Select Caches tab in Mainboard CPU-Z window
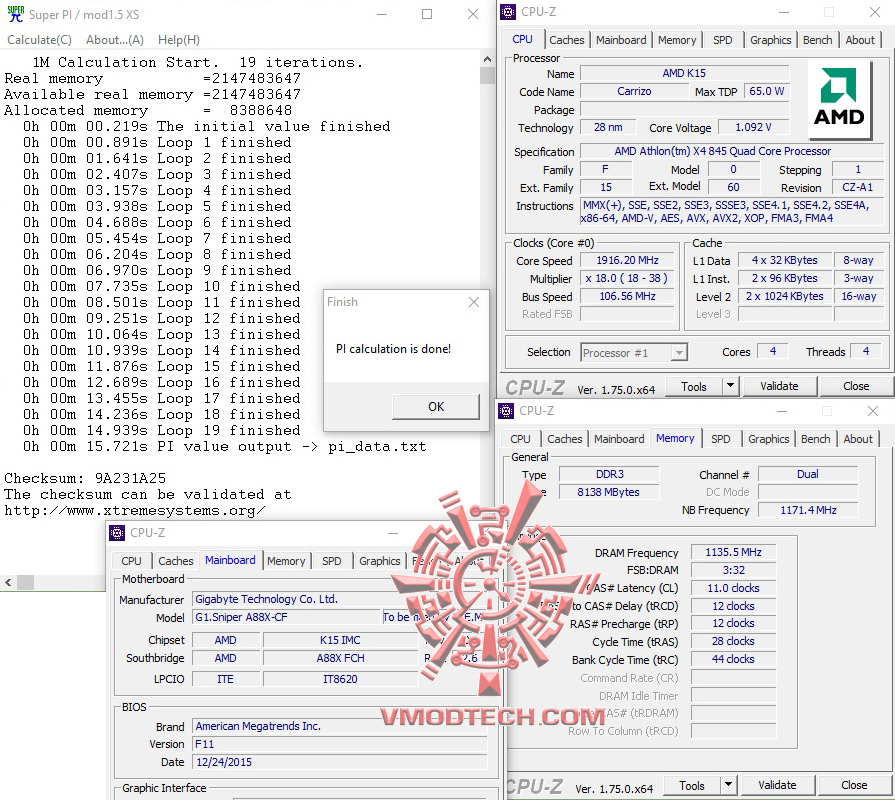 click(176, 561)
